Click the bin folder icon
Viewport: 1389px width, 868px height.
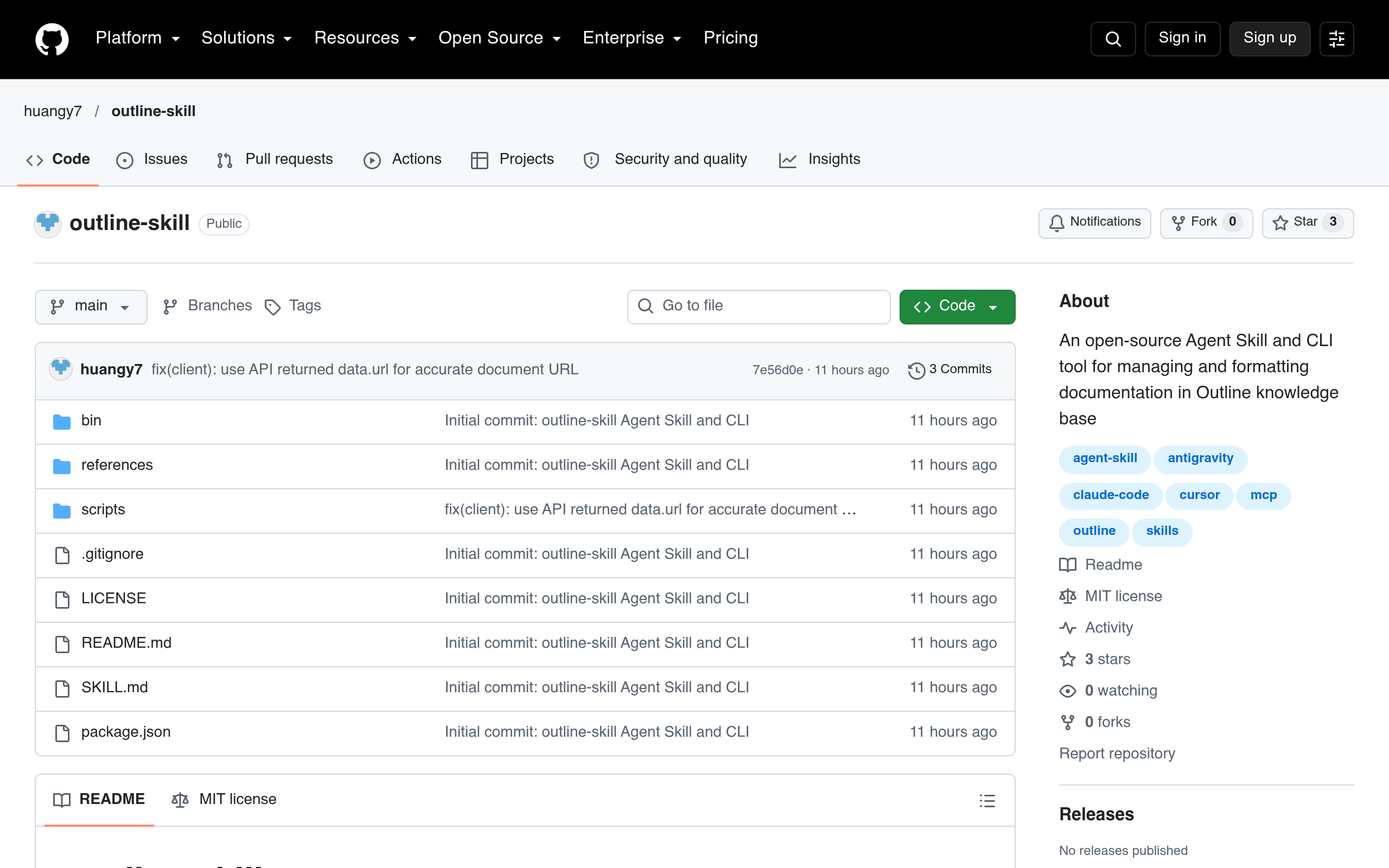[x=62, y=422]
